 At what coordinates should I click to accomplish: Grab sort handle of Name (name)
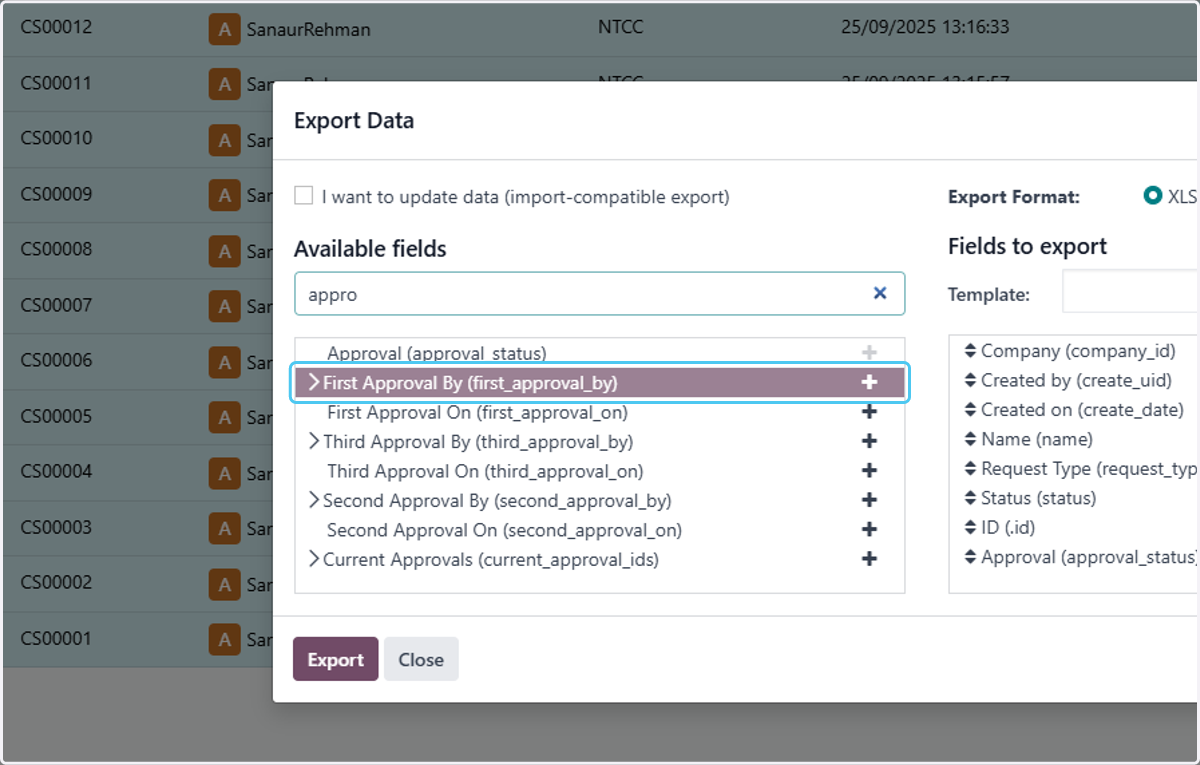point(970,439)
